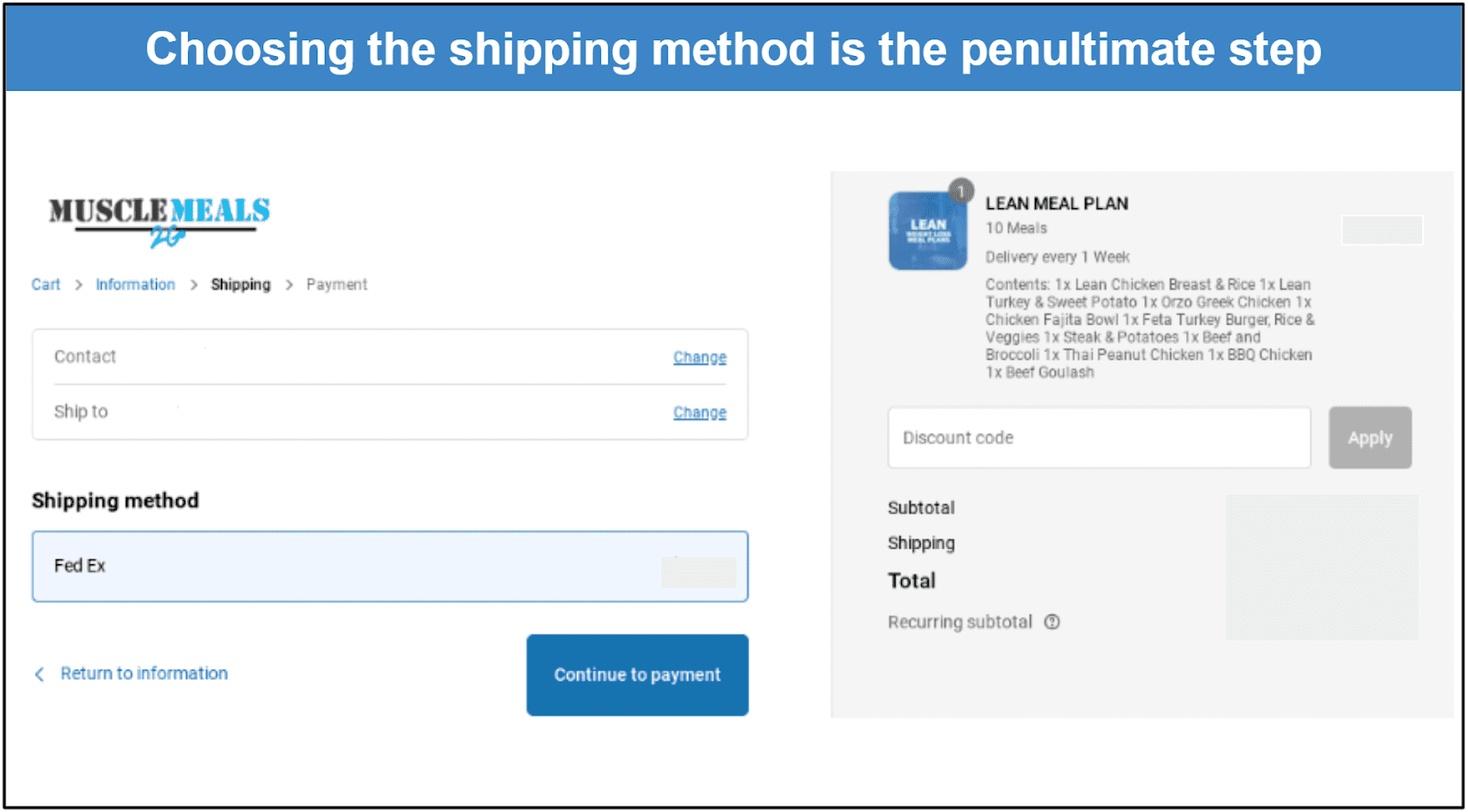This screenshot has height=812, width=1468.
Task: Focus the Discount code field
Action: 1099,438
